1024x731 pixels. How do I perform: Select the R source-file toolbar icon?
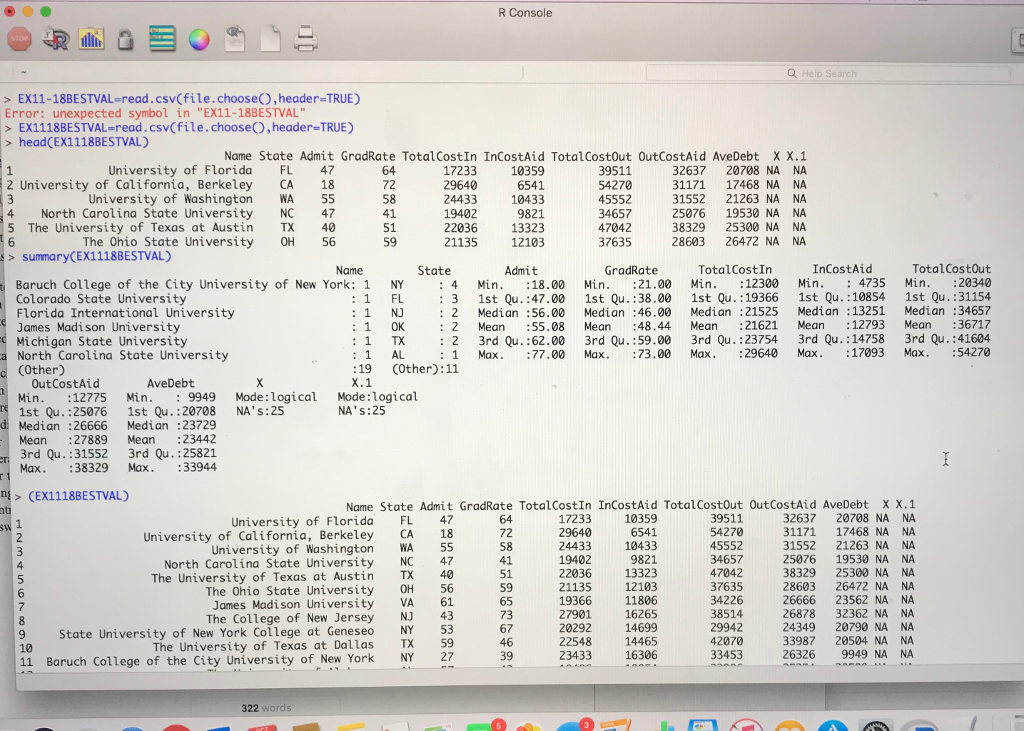57,38
